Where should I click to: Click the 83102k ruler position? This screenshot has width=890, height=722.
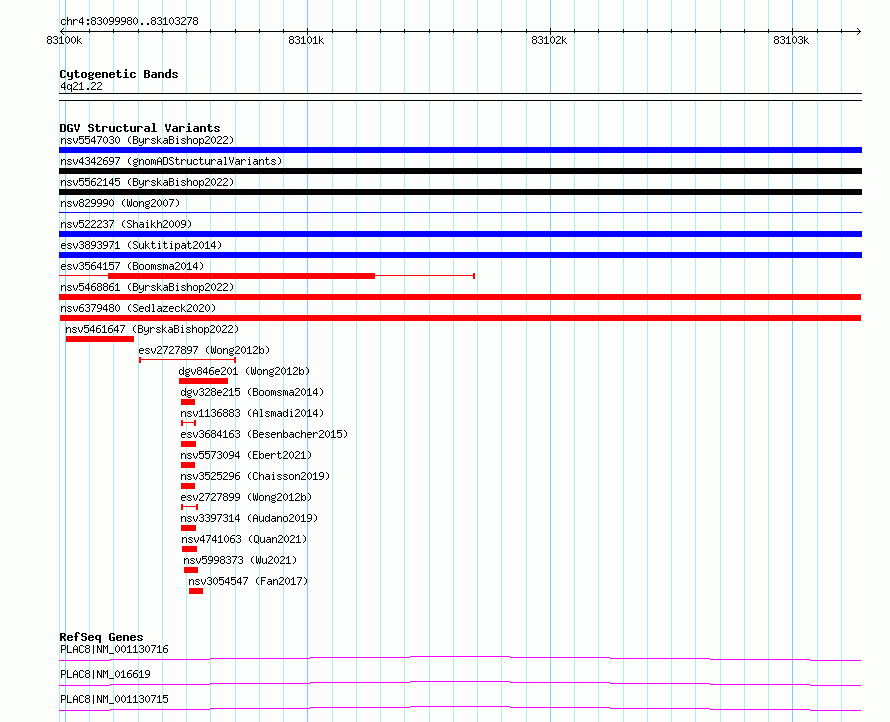pyautogui.click(x=549, y=40)
